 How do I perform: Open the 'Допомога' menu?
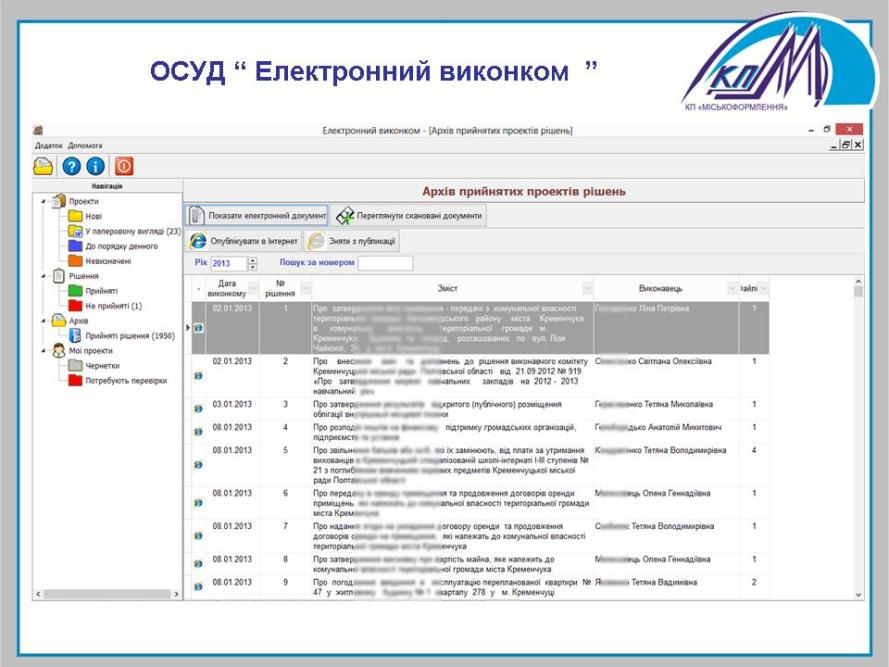coord(85,146)
